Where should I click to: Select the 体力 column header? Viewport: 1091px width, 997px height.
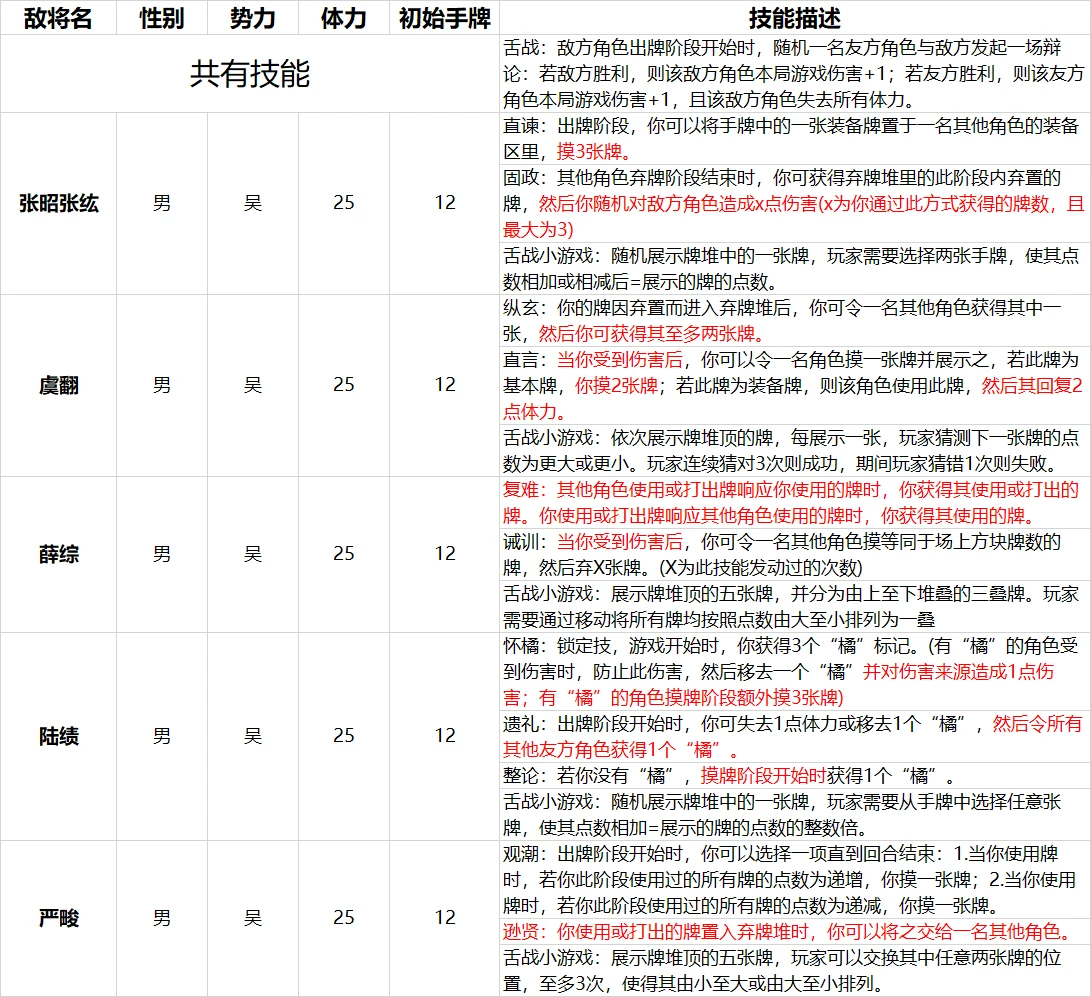click(343, 18)
